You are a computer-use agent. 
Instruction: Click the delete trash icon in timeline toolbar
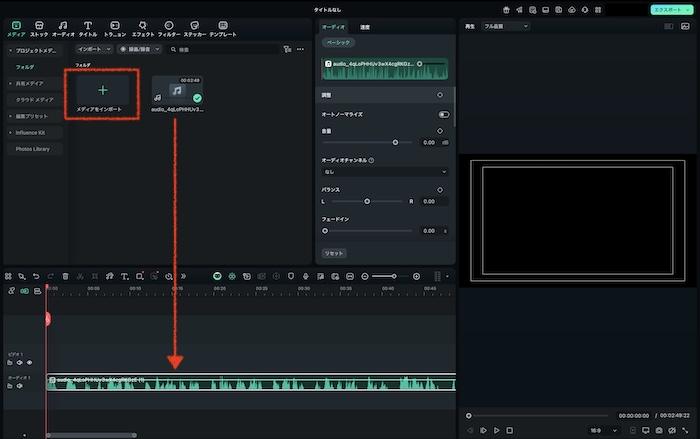click(x=65, y=276)
